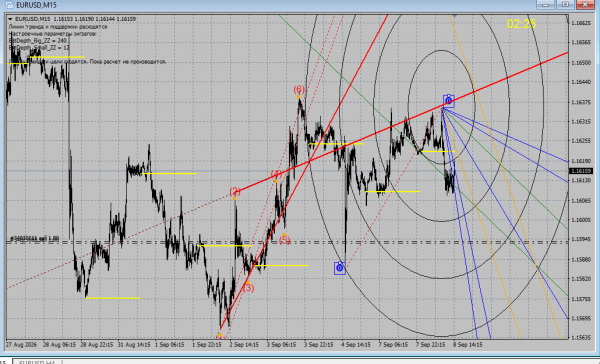Click the 1.15820 price axis label
This screenshot has width=600, height=364.
tap(580, 279)
